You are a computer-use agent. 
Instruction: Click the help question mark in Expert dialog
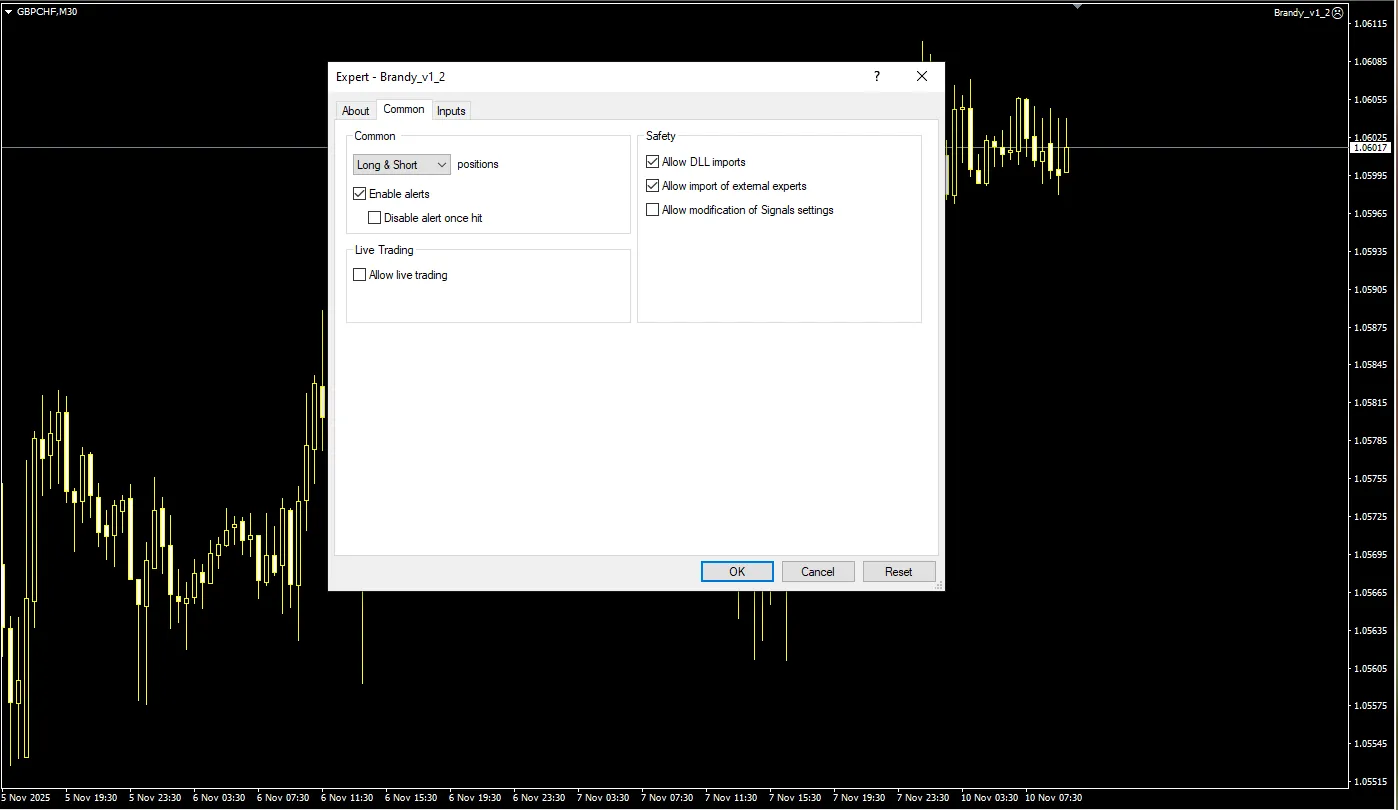pyautogui.click(x=877, y=76)
